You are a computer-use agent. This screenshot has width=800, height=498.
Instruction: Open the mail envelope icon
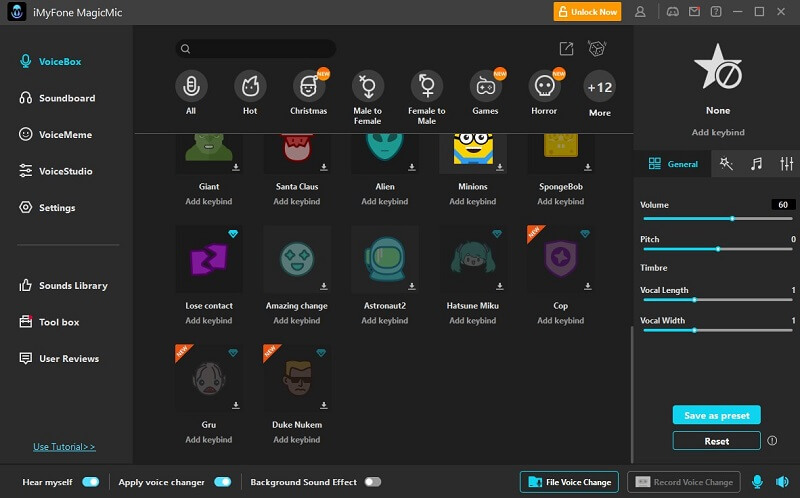[694, 11]
